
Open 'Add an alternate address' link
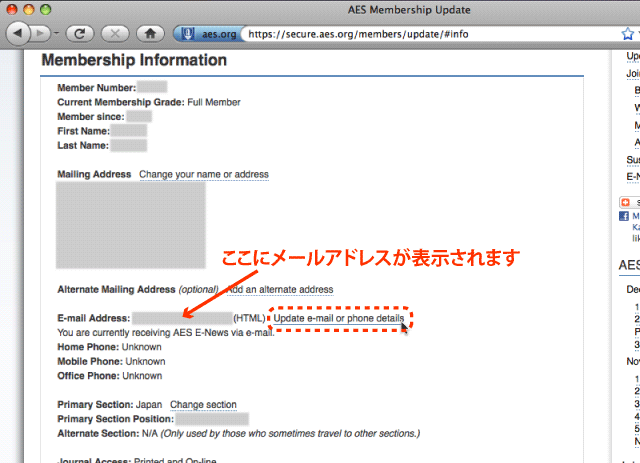[x=280, y=289]
